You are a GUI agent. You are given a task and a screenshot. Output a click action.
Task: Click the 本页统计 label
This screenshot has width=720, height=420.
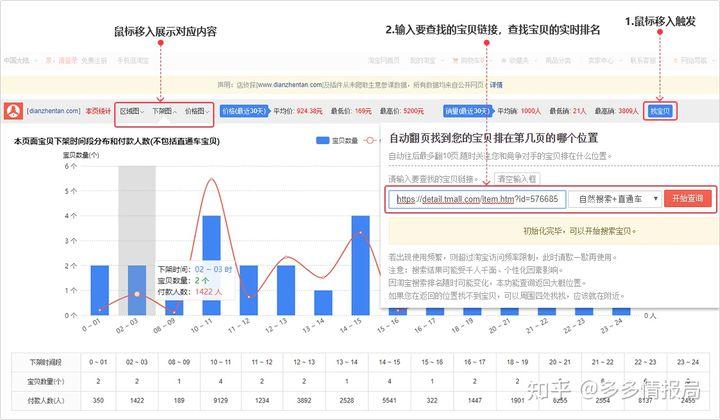[x=98, y=111]
